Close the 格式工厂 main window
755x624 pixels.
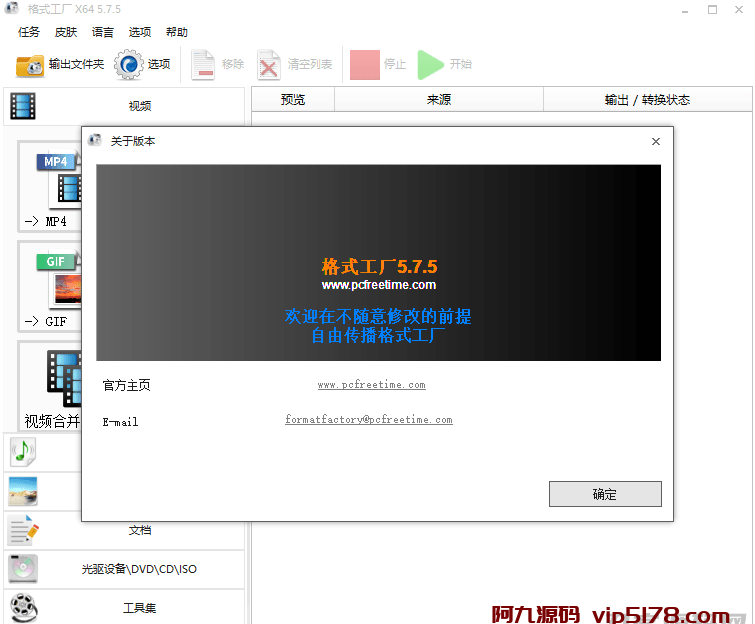739,10
